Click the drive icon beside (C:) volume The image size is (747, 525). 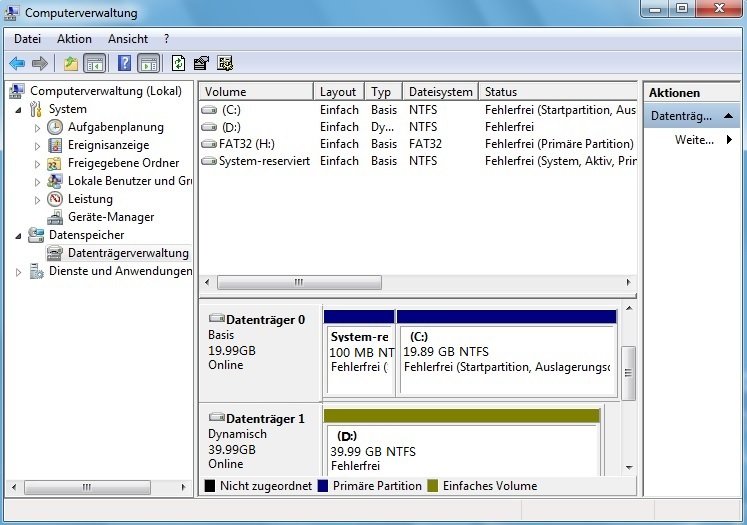(209, 110)
